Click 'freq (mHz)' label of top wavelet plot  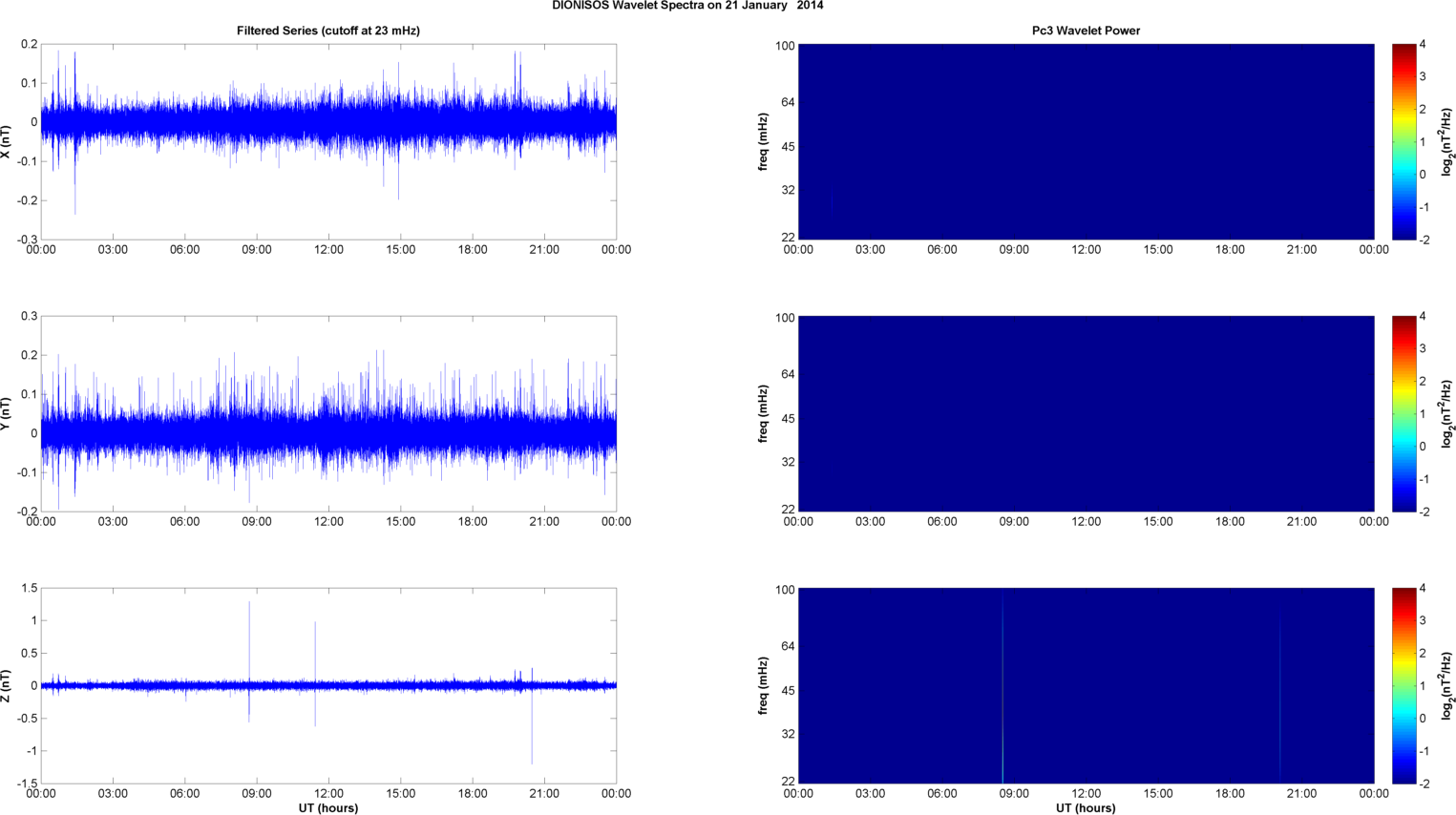[x=763, y=141]
